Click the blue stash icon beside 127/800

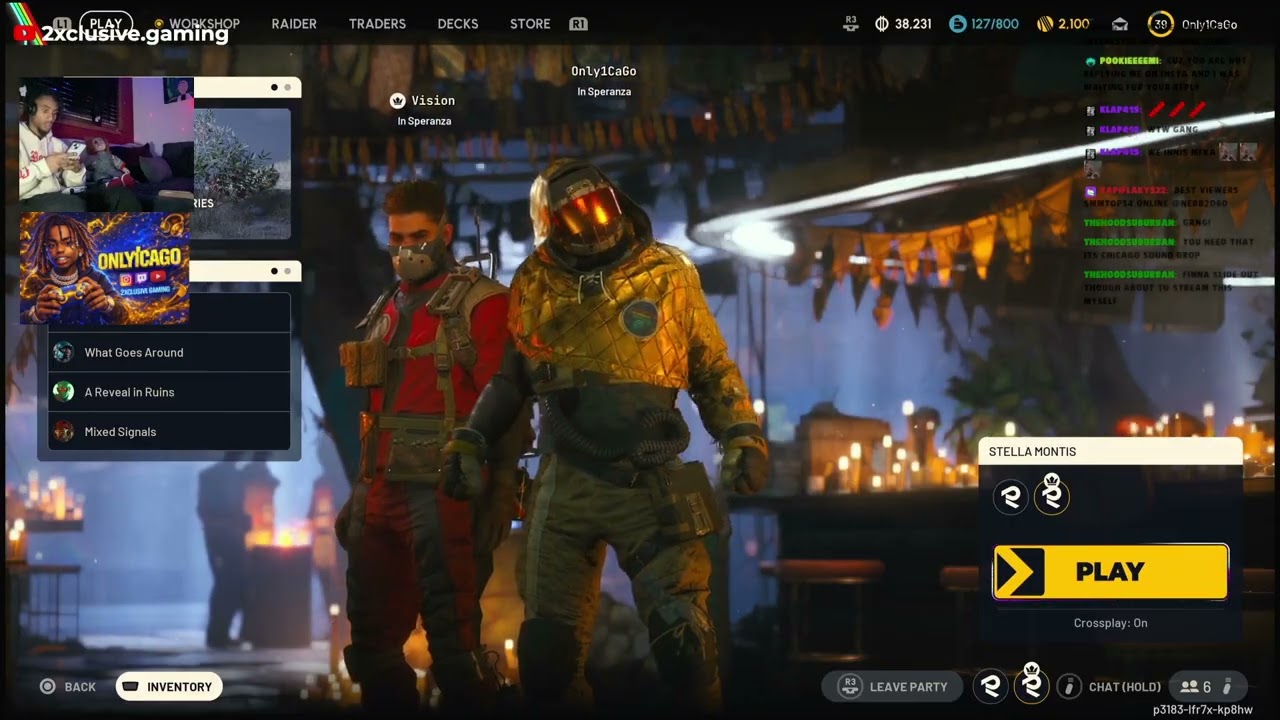point(958,24)
